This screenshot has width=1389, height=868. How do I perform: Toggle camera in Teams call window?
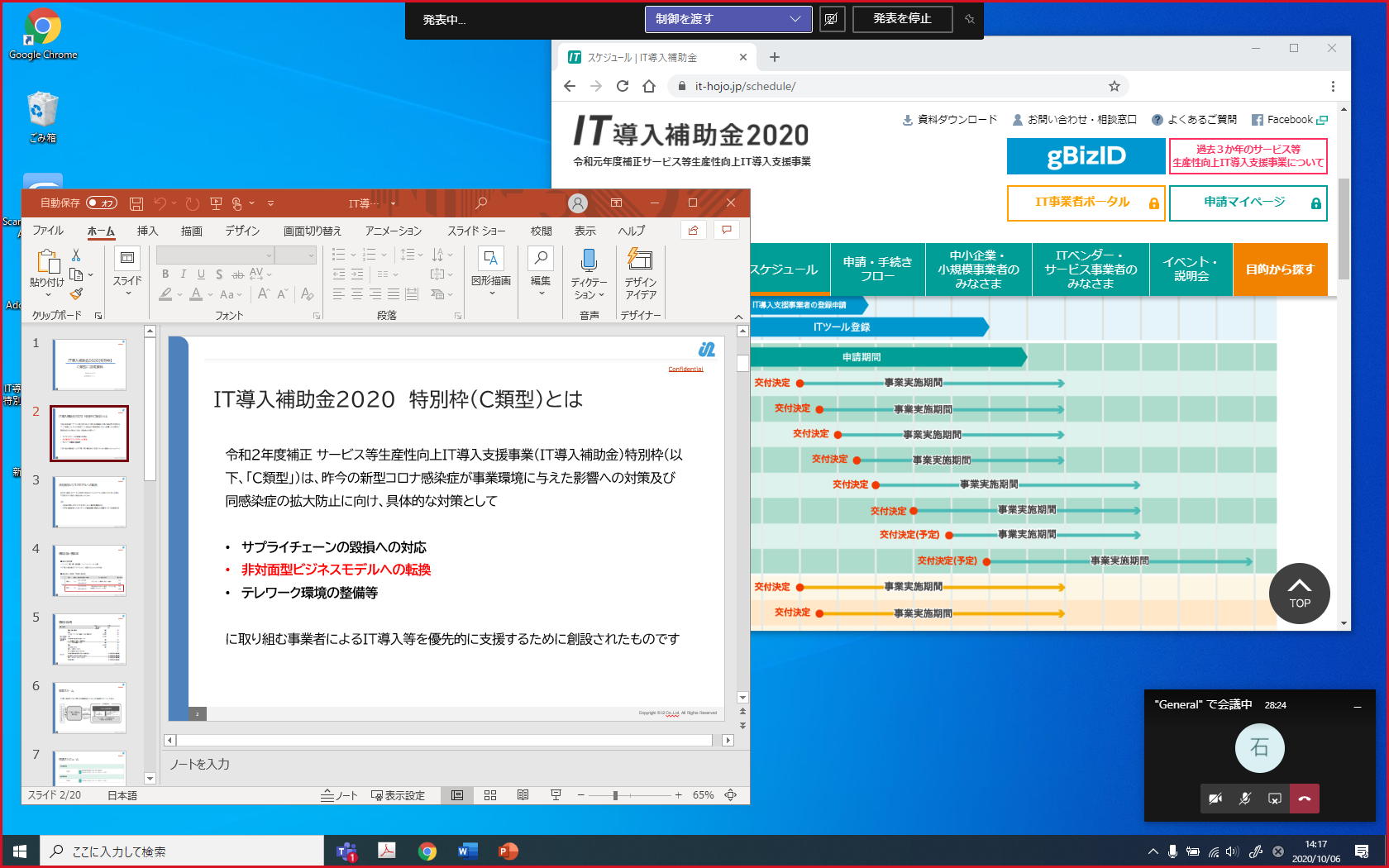tap(1215, 799)
